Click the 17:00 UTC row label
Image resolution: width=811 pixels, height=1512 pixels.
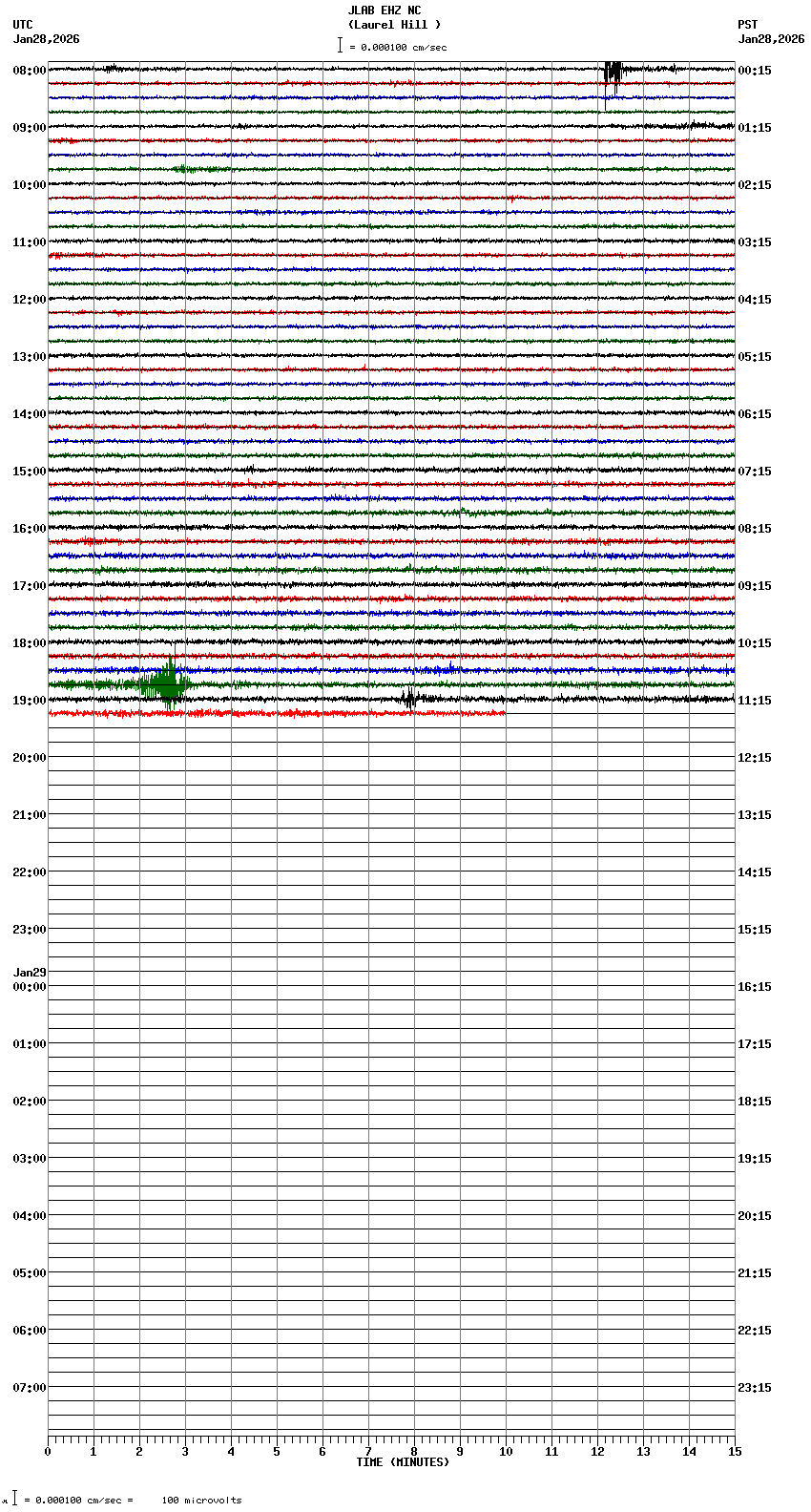[30, 586]
